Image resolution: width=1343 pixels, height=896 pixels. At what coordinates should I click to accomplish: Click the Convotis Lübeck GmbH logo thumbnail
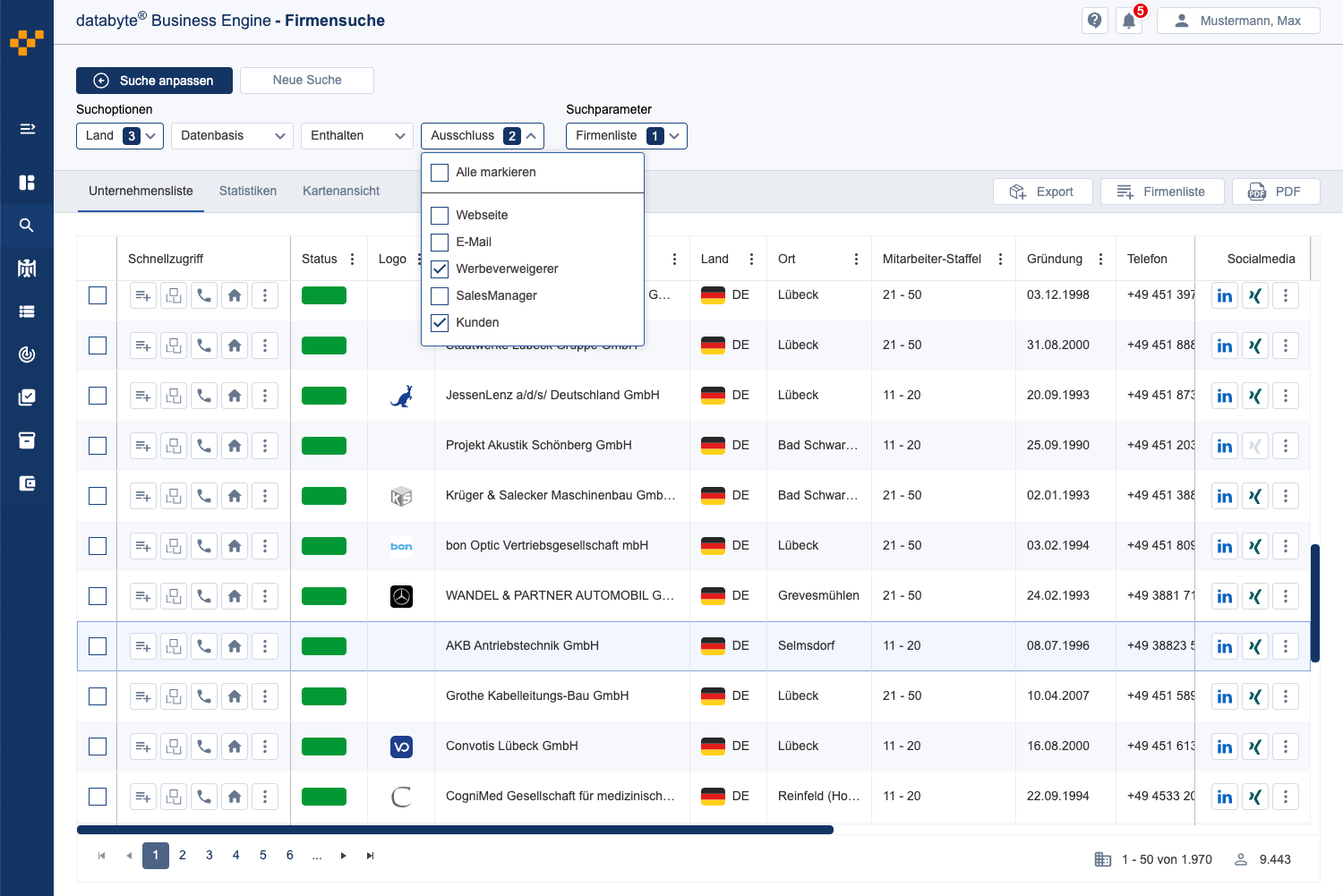(x=402, y=747)
